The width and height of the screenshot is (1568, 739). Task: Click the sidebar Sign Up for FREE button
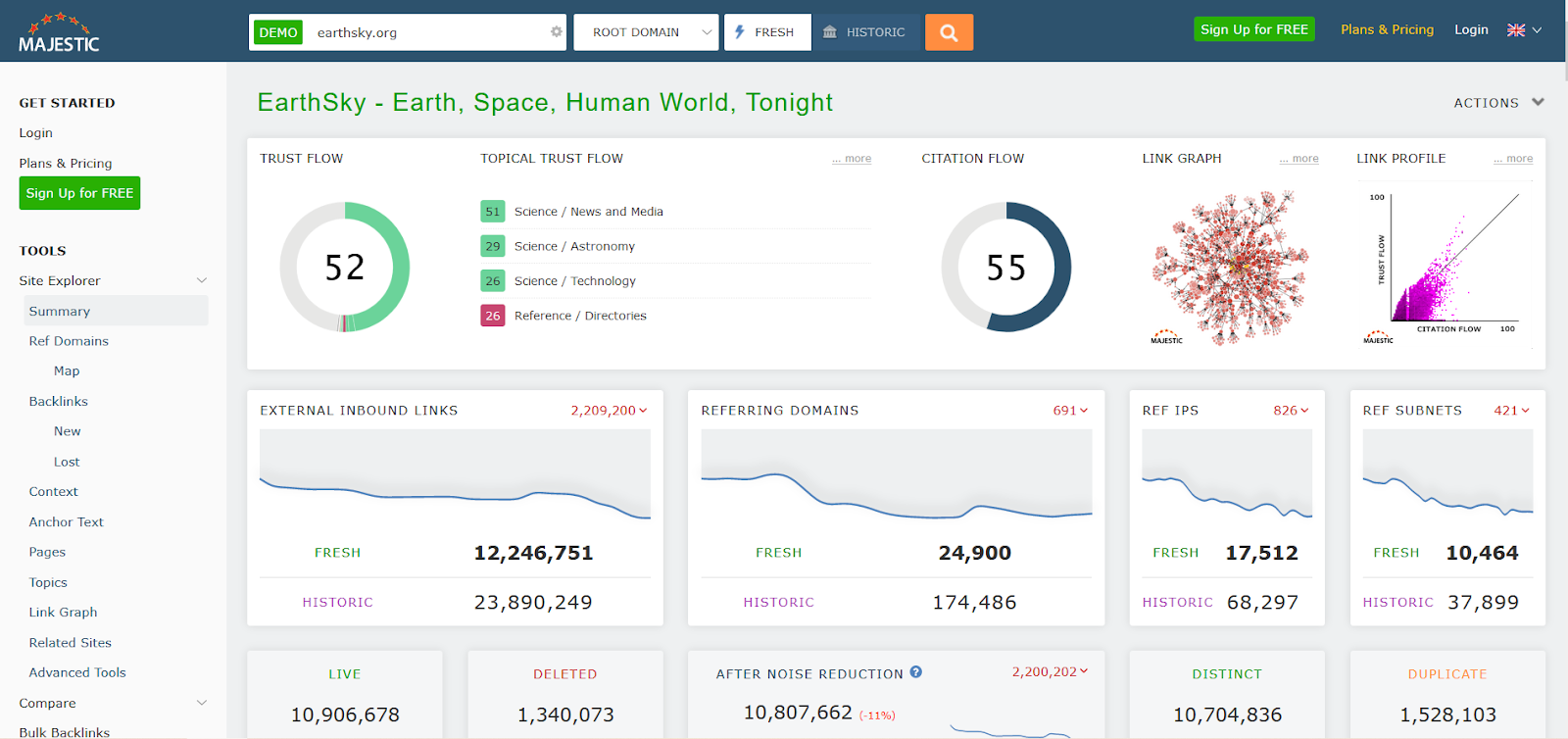pos(79,193)
